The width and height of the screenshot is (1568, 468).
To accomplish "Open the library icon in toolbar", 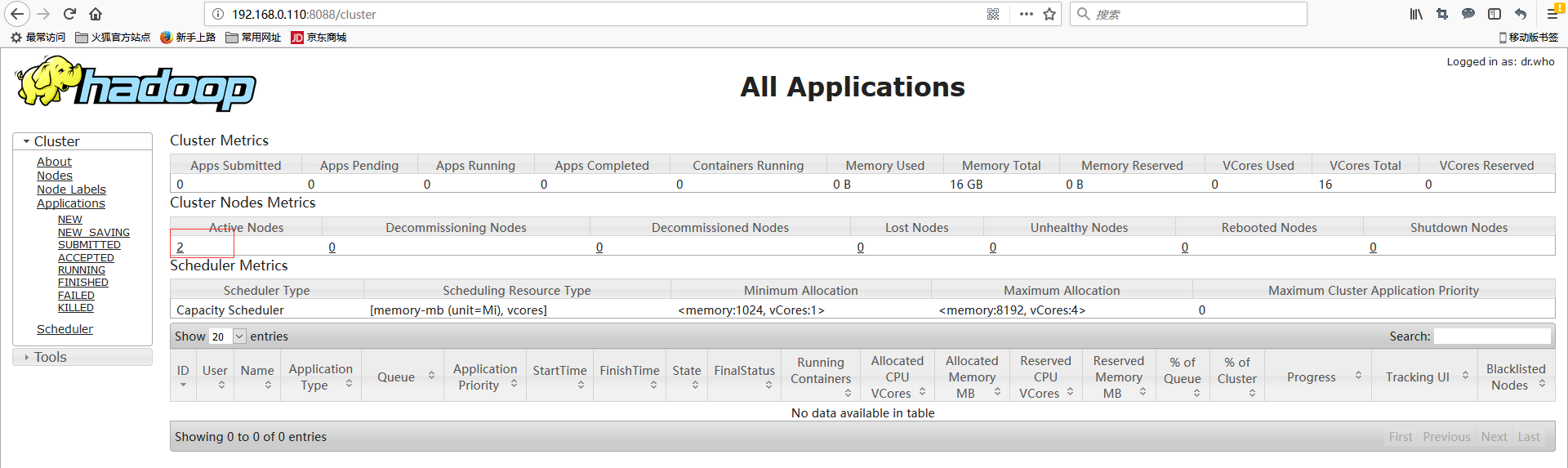I will click(x=1416, y=14).
